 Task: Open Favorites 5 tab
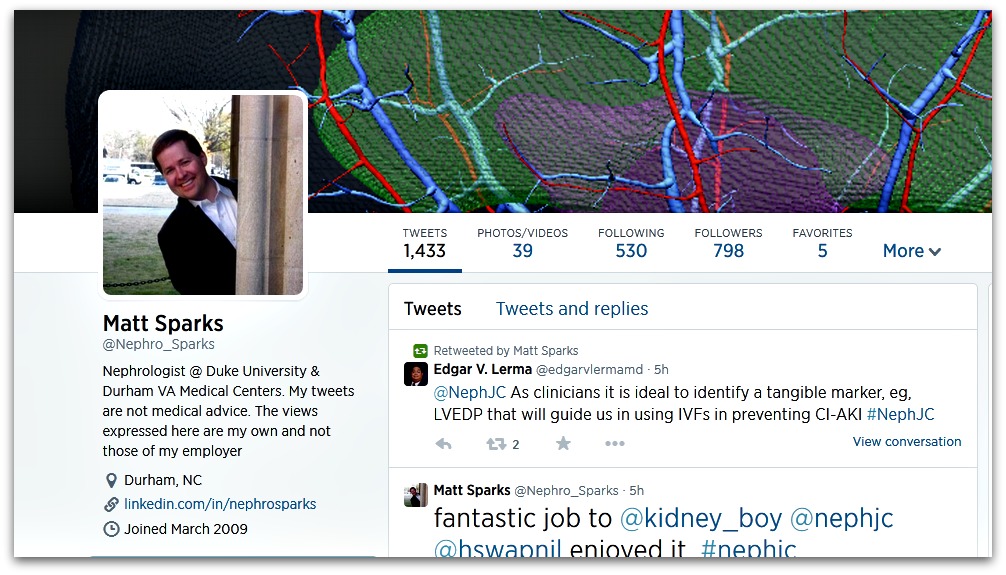tap(823, 243)
